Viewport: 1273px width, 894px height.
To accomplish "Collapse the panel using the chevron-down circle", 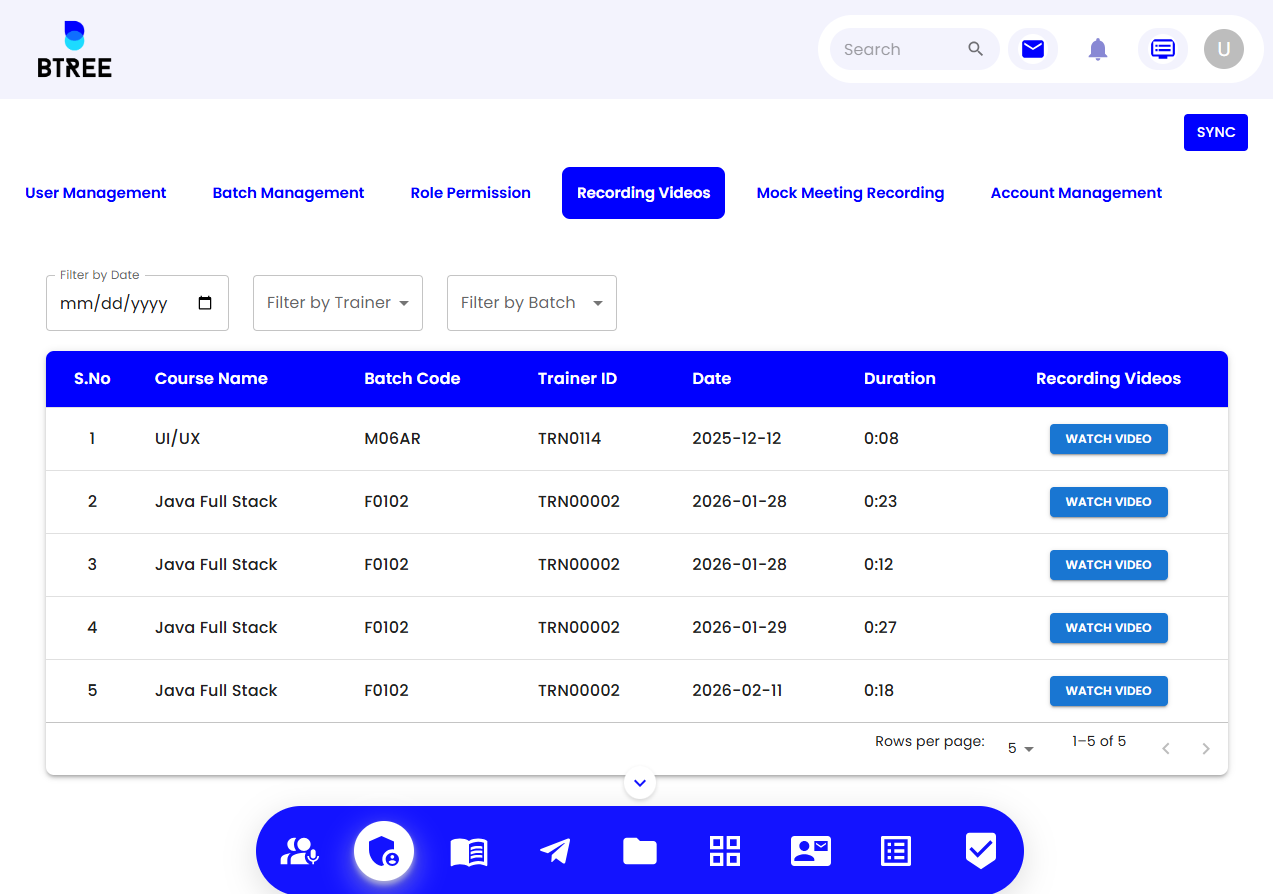I will click(x=640, y=782).
